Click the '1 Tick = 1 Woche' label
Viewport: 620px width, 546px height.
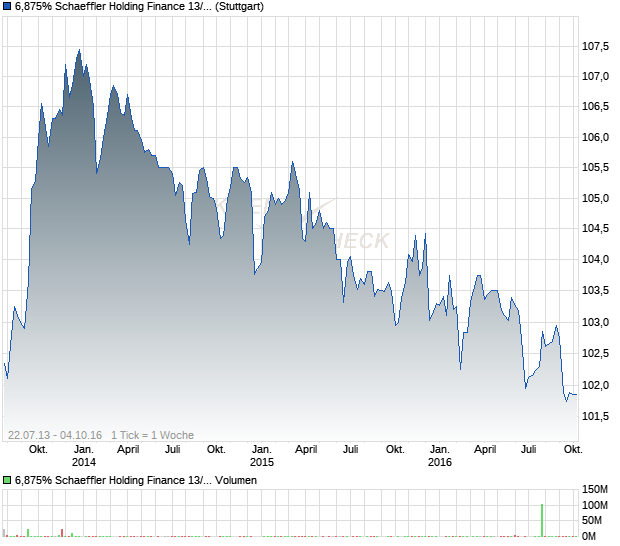152,435
